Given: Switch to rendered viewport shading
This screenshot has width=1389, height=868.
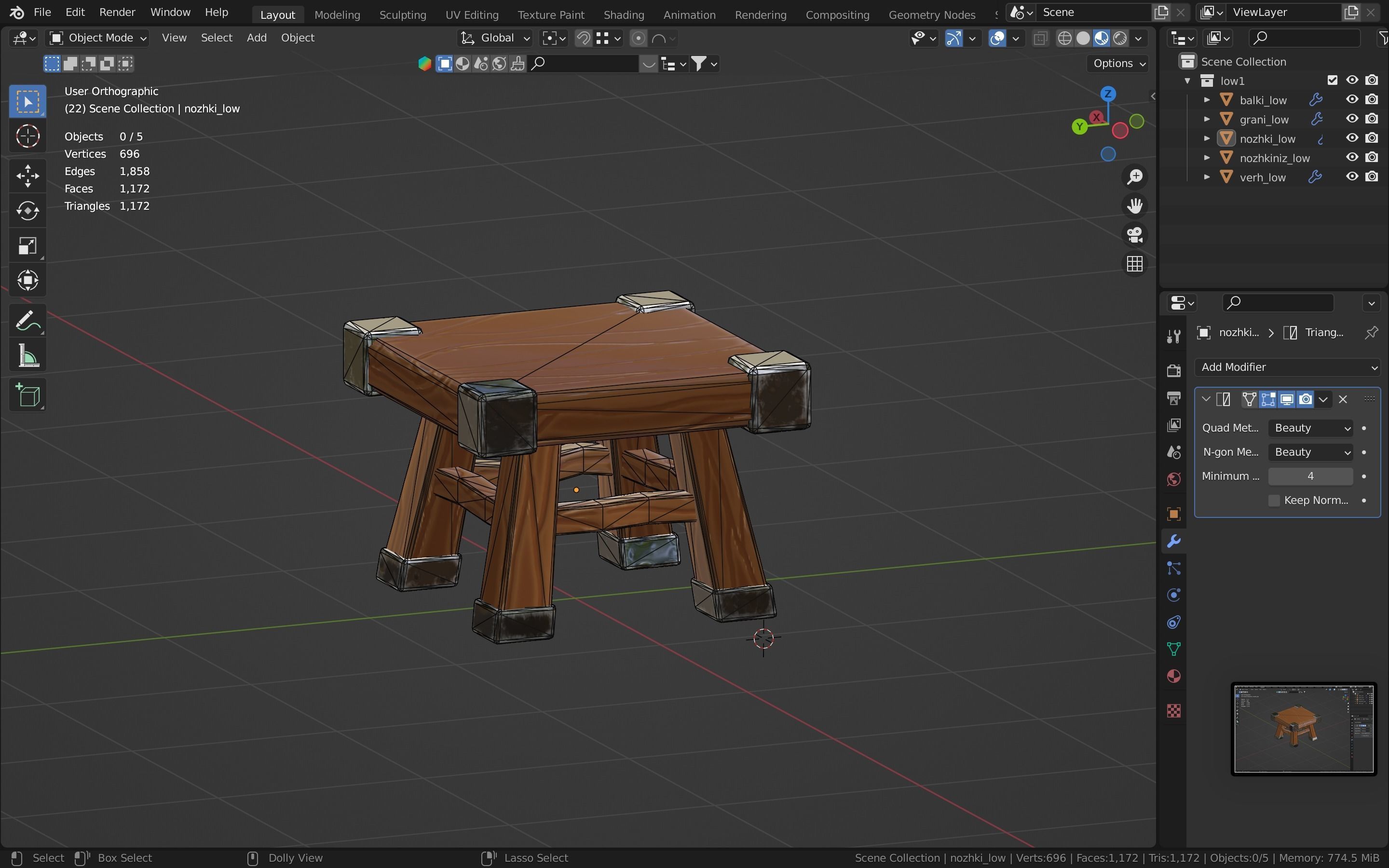Looking at the screenshot, I should tap(1120, 39).
